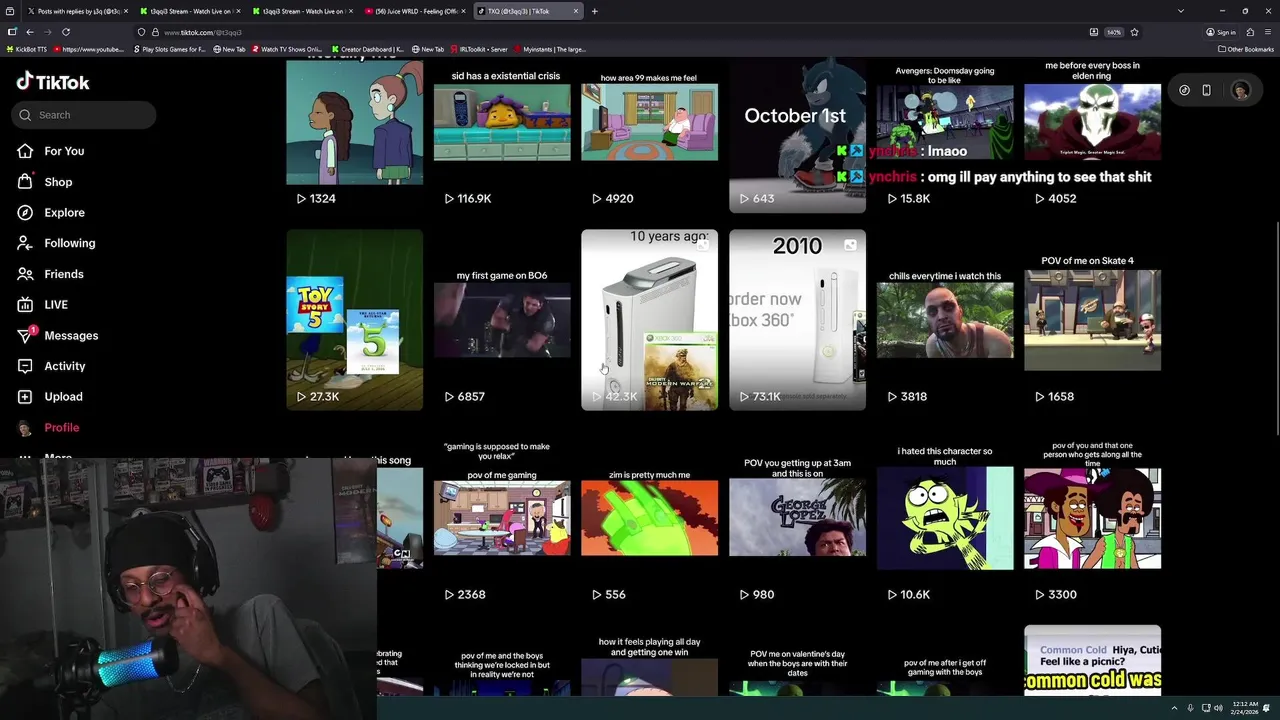Click the 10.6K view count

coord(909,594)
